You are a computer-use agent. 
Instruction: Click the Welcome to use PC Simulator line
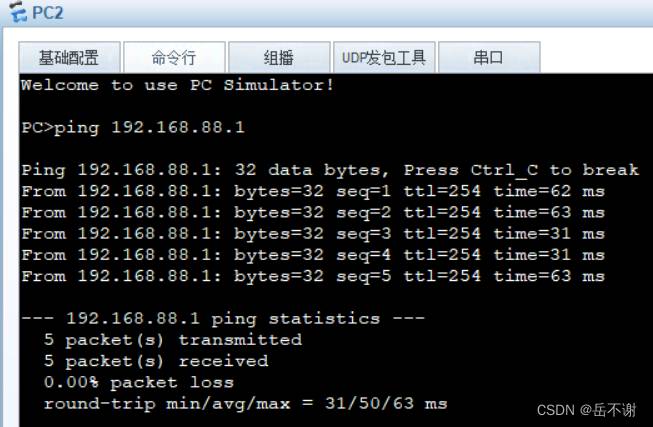click(x=177, y=85)
